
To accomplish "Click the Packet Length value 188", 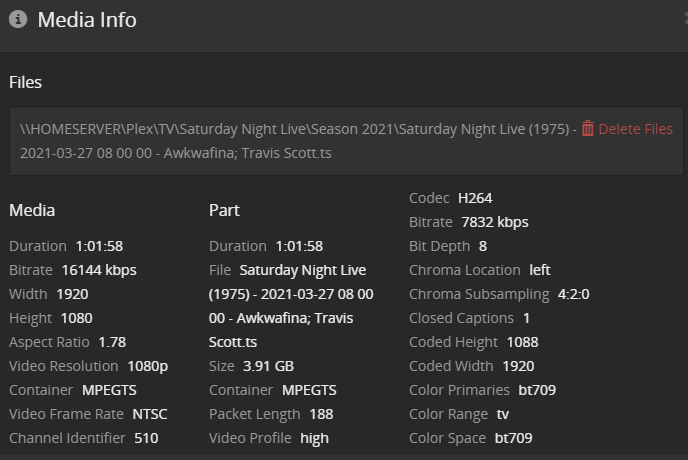I will [321, 414].
